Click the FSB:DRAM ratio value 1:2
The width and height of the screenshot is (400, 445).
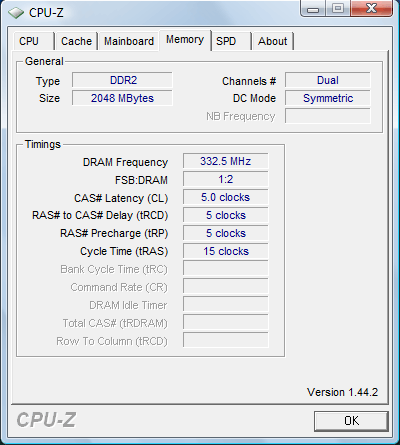(226, 179)
